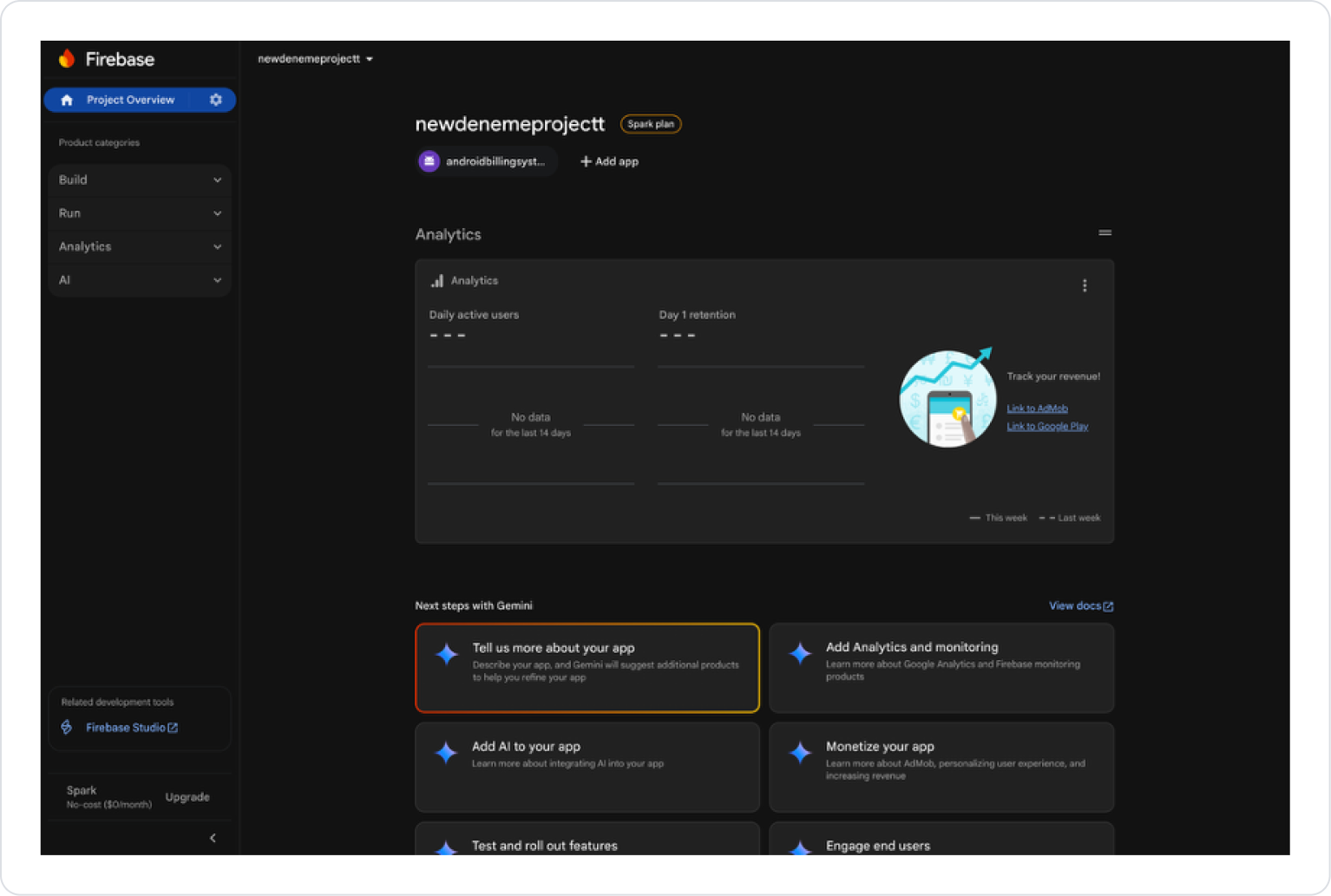Click the external link icon beside Firebase Studio
The height and width of the screenshot is (896, 1331).
pyautogui.click(x=173, y=728)
